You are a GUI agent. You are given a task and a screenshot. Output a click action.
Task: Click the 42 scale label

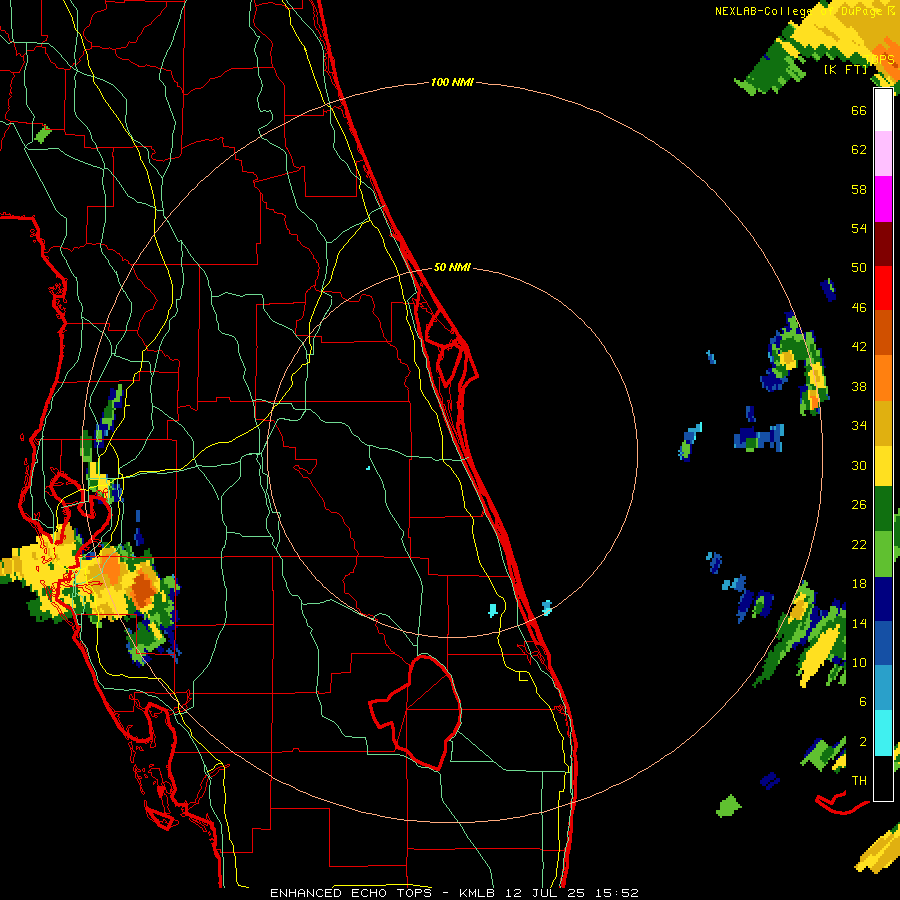pyautogui.click(x=859, y=347)
